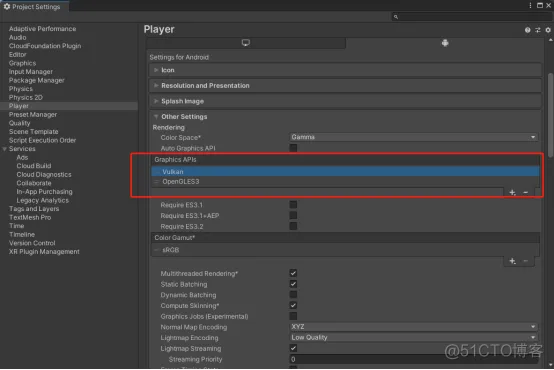
Task: Open the Player preset selector icon
Action: 537,30
